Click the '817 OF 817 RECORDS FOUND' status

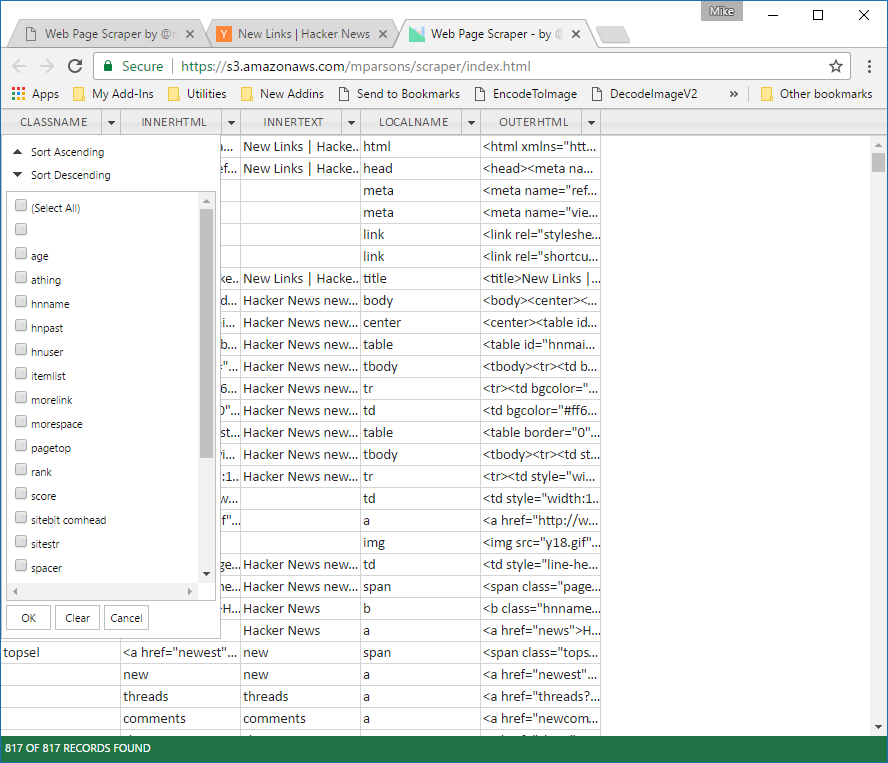tap(78, 748)
